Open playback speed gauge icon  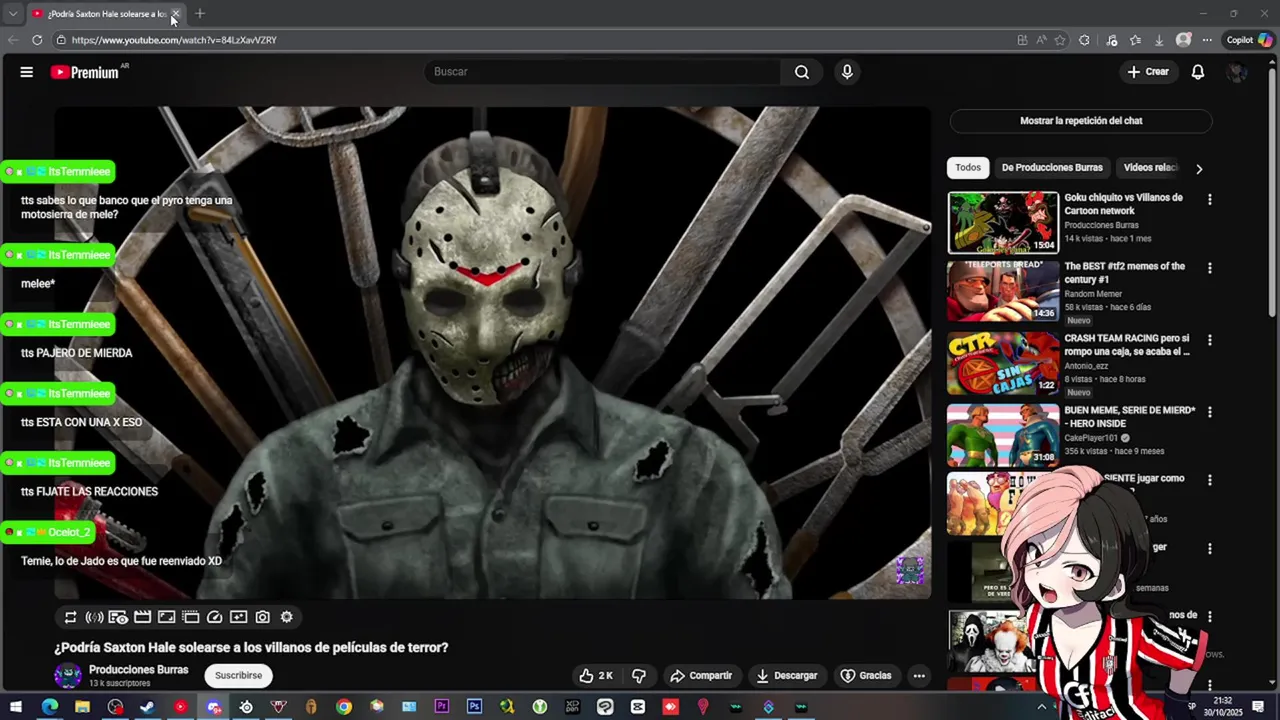[x=214, y=618]
